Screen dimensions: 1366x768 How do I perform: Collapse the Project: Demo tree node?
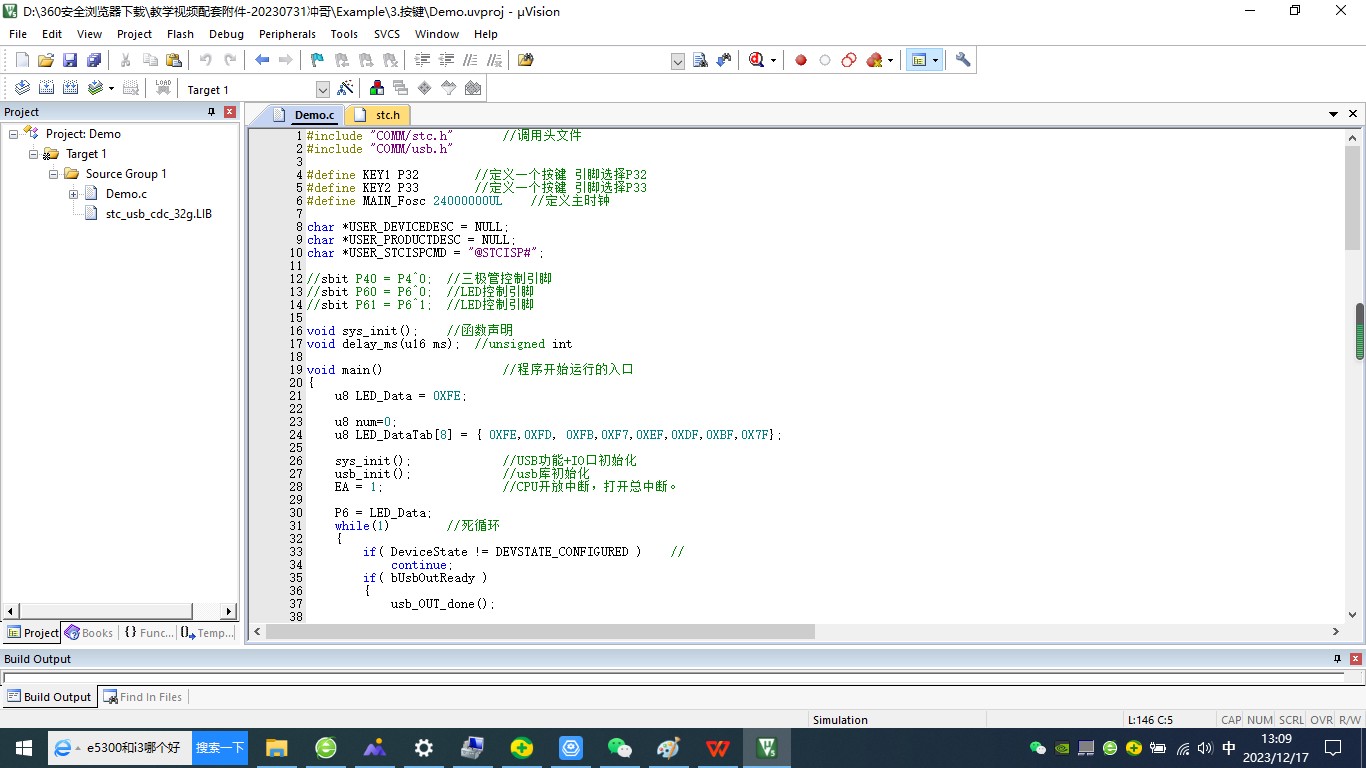pyautogui.click(x=13, y=134)
